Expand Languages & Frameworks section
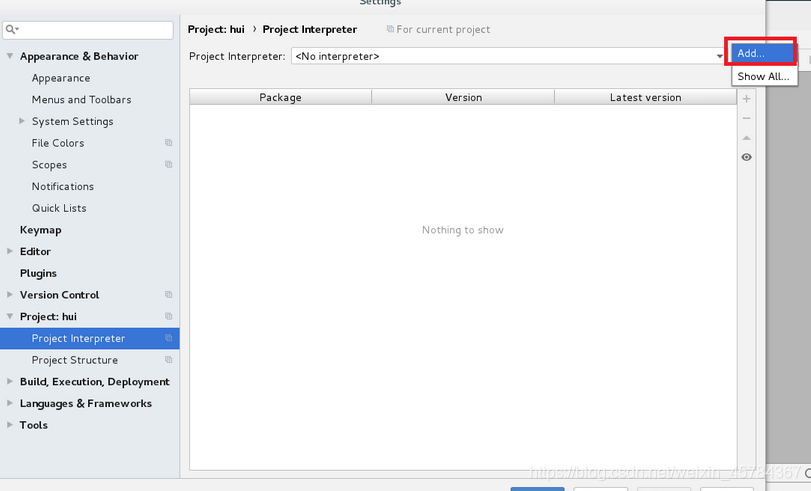This screenshot has width=811, height=491. pyautogui.click(x=10, y=403)
